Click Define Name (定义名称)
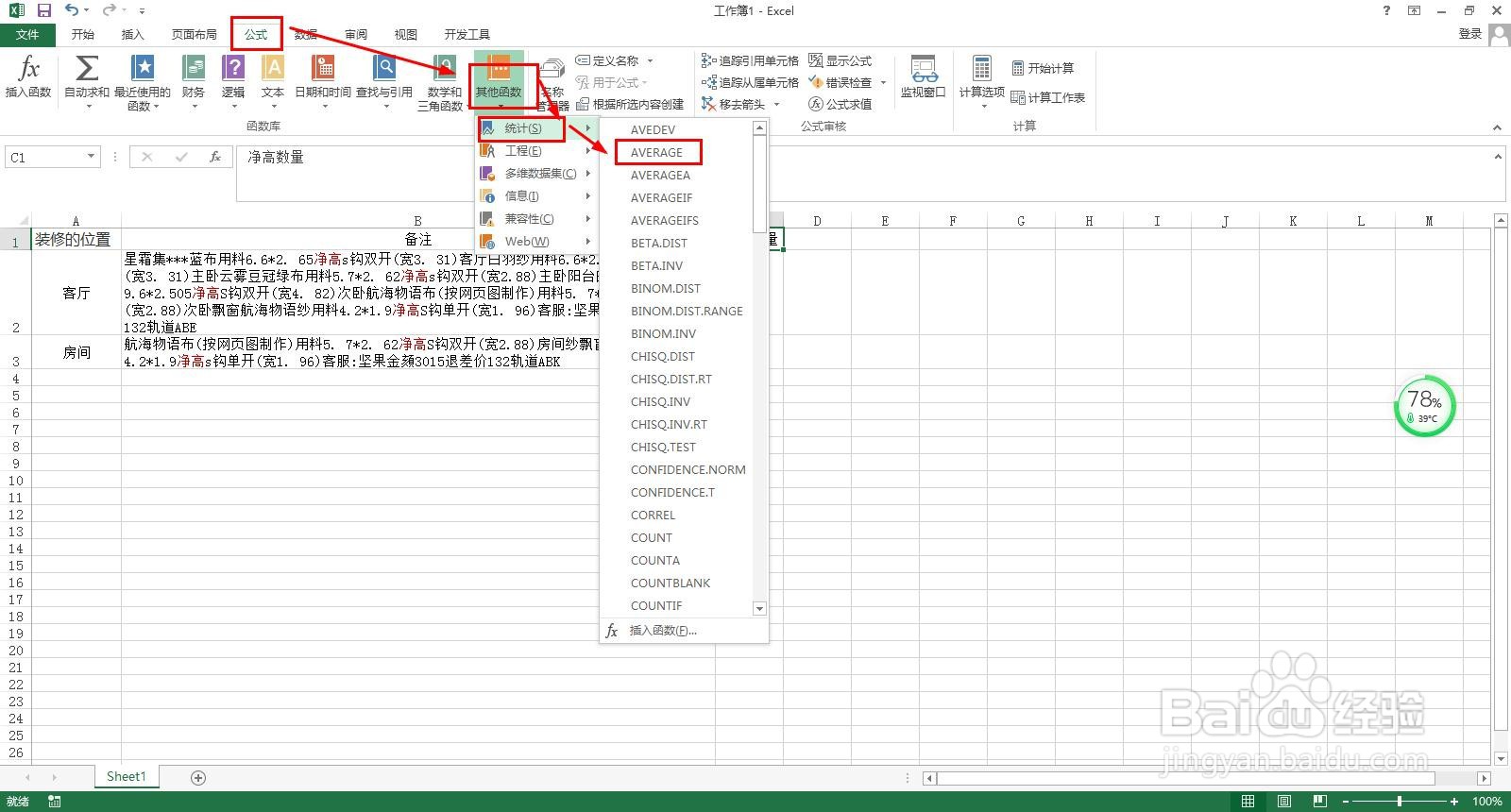Image resolution: width=1511 pixels, height=812 pixels. [607, 60]
